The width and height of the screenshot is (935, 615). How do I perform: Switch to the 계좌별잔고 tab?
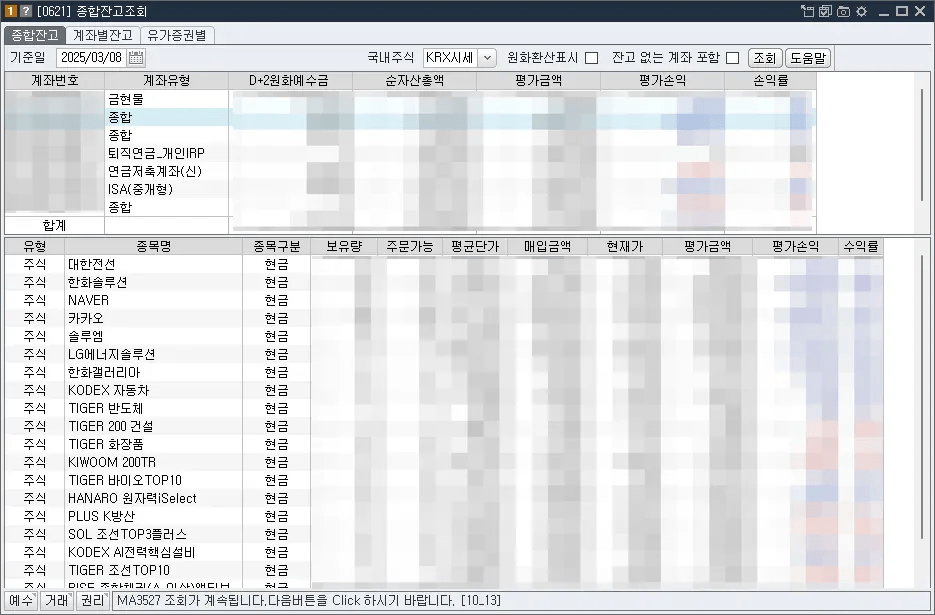click(x=103, y=35)
